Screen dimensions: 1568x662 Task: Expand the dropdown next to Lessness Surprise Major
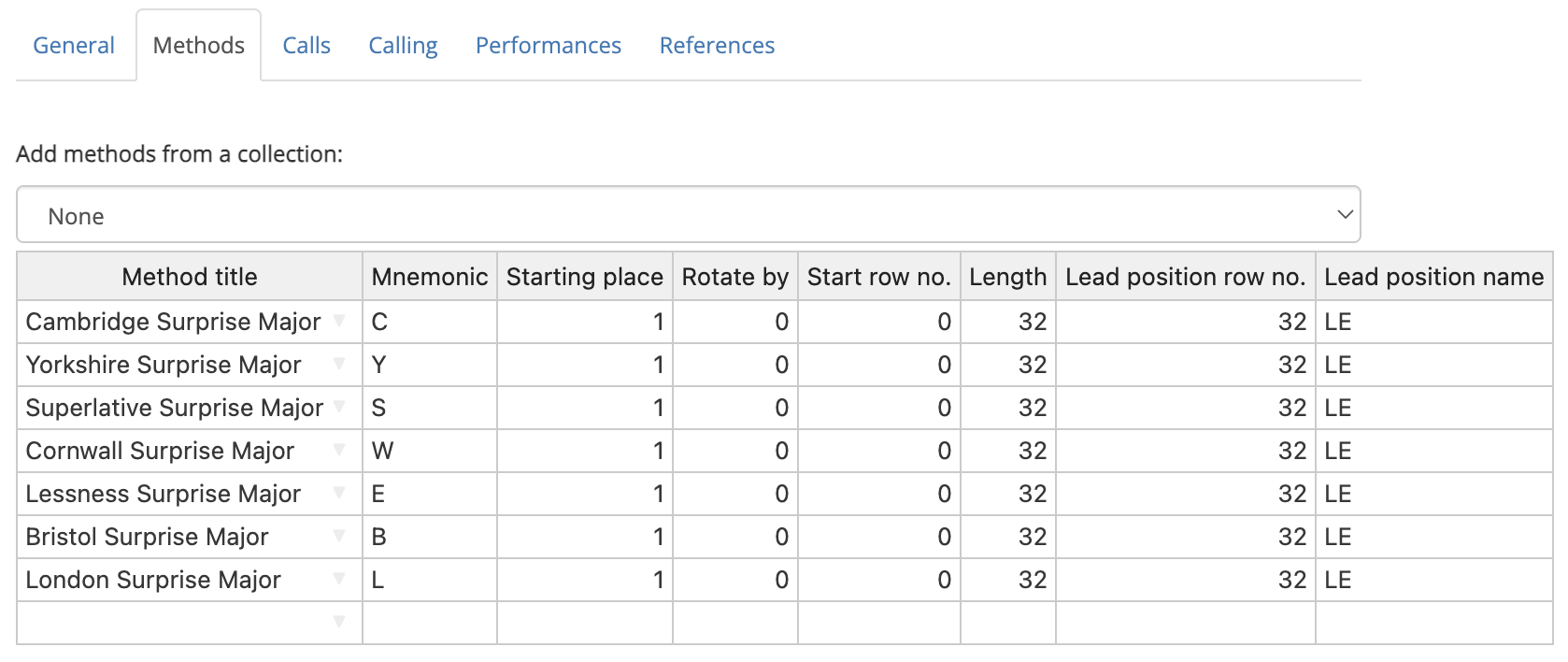339,493
